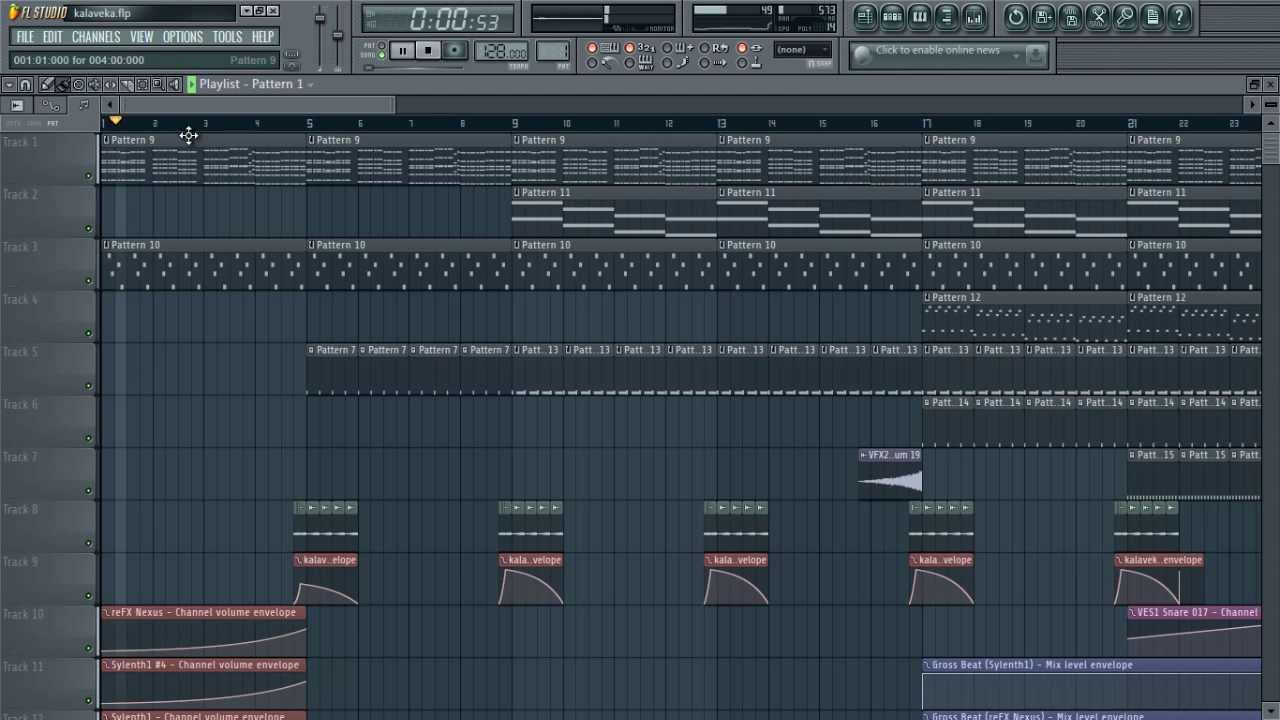Click 'Click to enable online news'
1280x720 pixels.
pos(937,50)
